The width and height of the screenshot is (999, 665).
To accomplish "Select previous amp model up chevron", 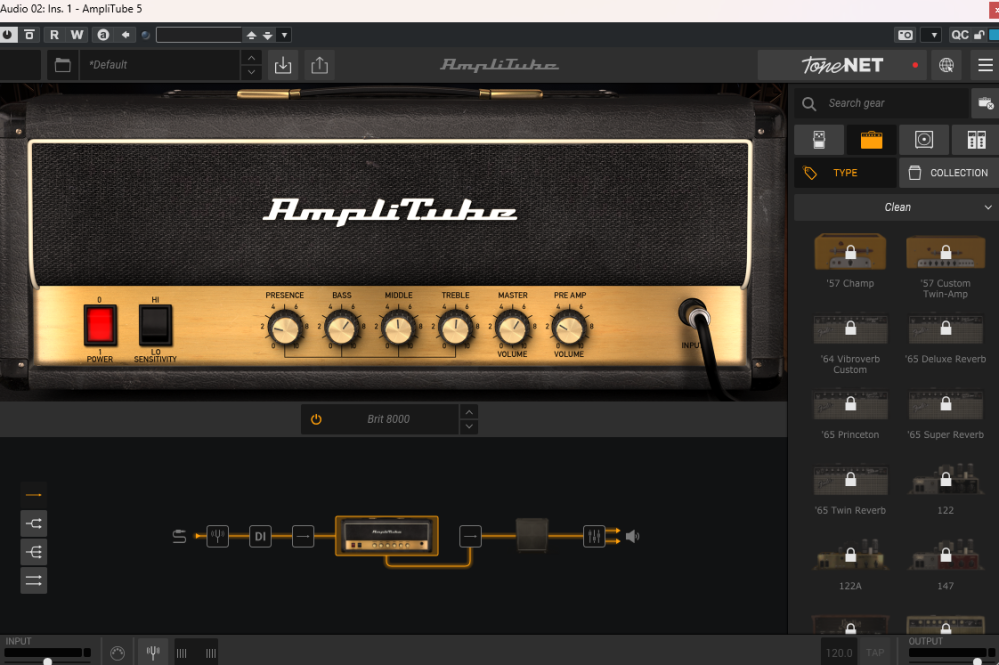I will click(x=469, y=412).
